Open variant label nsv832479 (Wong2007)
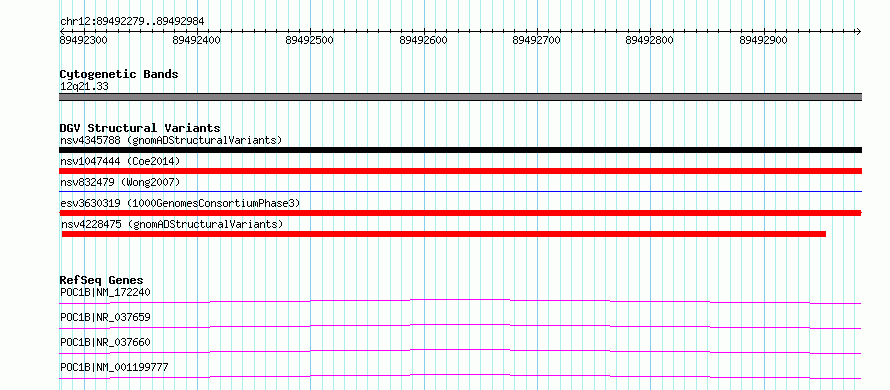 [120, 182]
